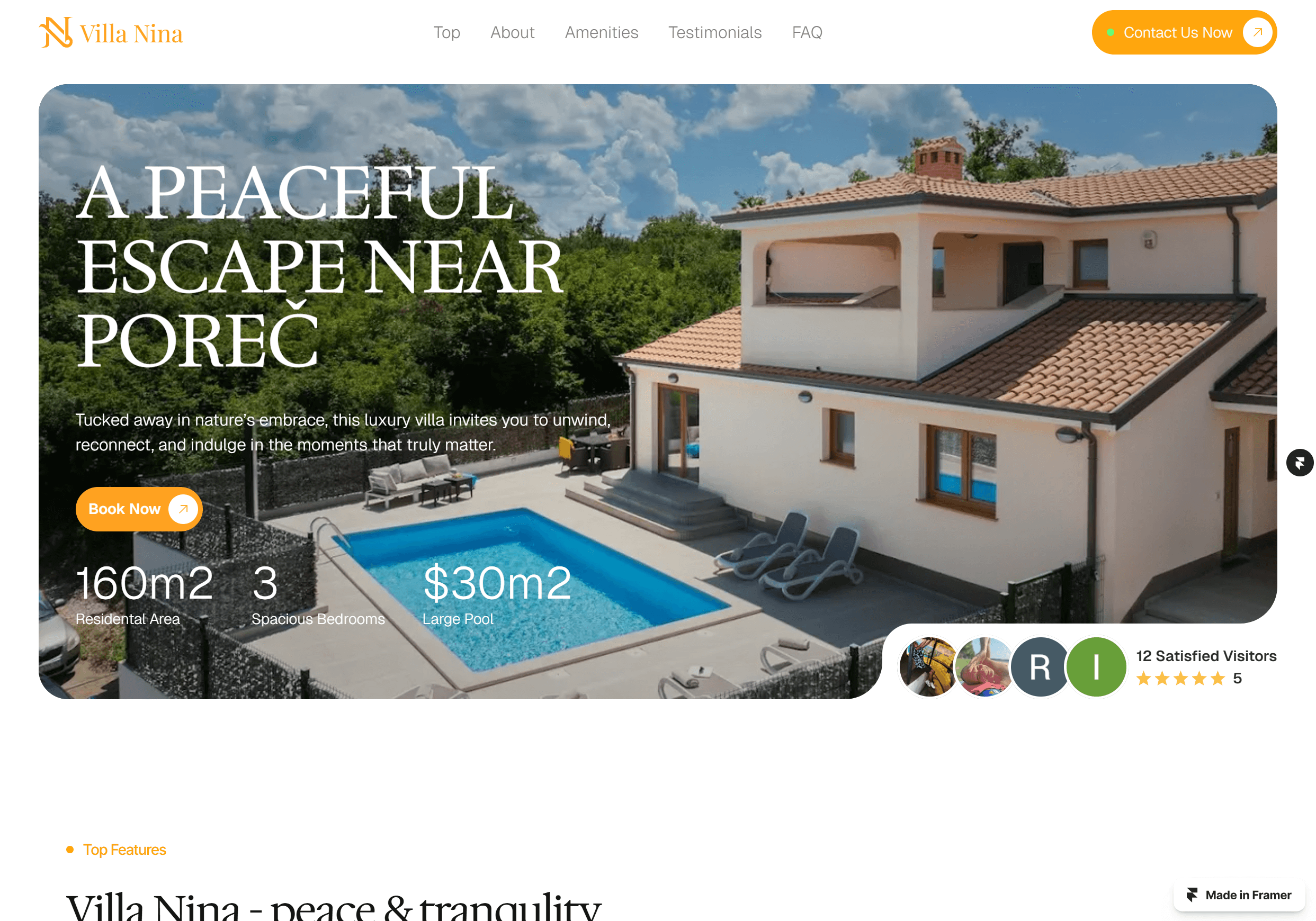The height and width of the screenshot is (921, 1316).
Task: Click the first visitor avatar photo
Action: (x=928, y=667)
